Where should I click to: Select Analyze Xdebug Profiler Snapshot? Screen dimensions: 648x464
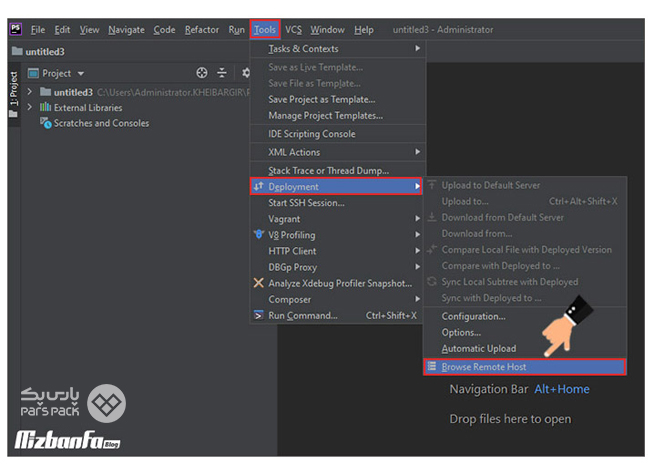[x=338, y=283]
